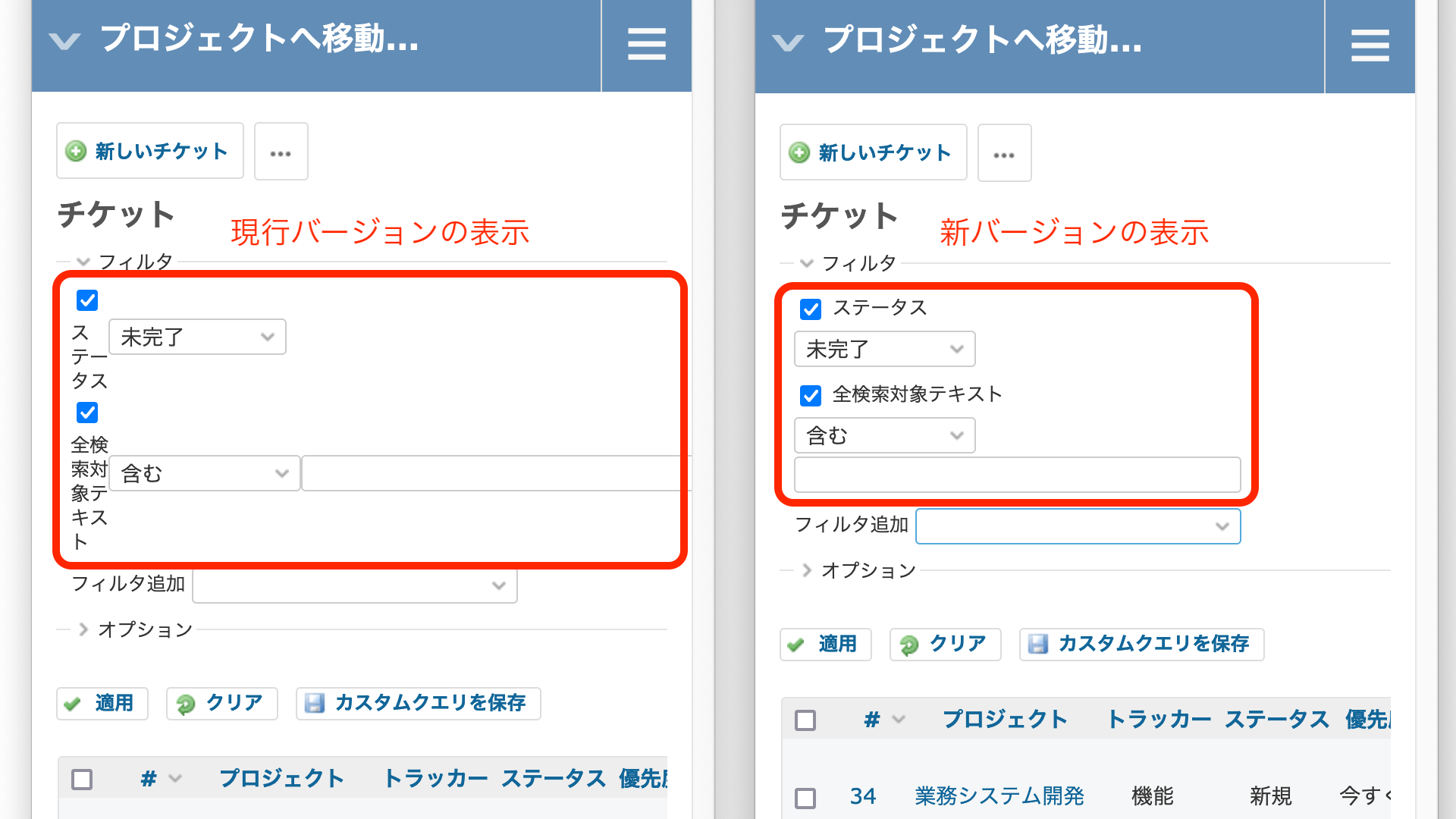This screenshot has width=1456, height=819.
Task: Open 未完了 status dropdown in right panel
Action: (884, 349)
